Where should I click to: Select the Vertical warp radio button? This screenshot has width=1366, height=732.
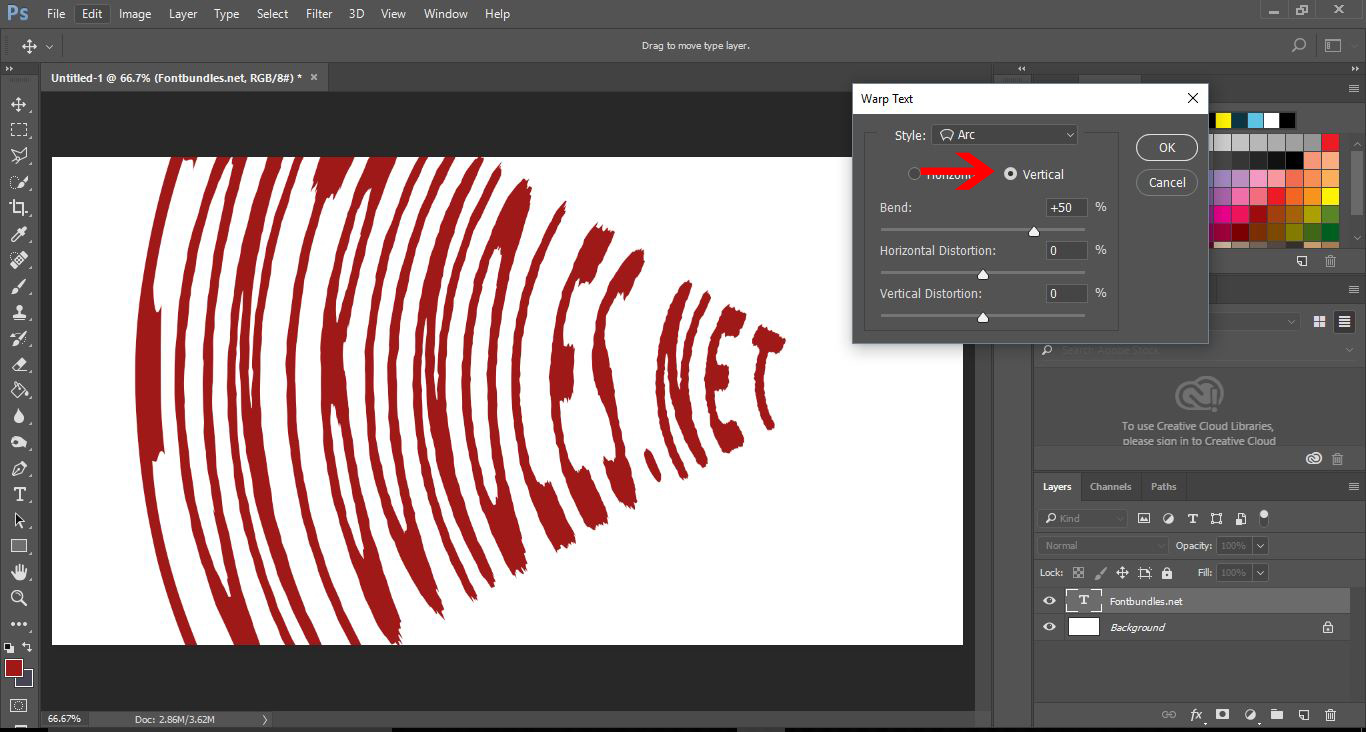(1011, 173)
